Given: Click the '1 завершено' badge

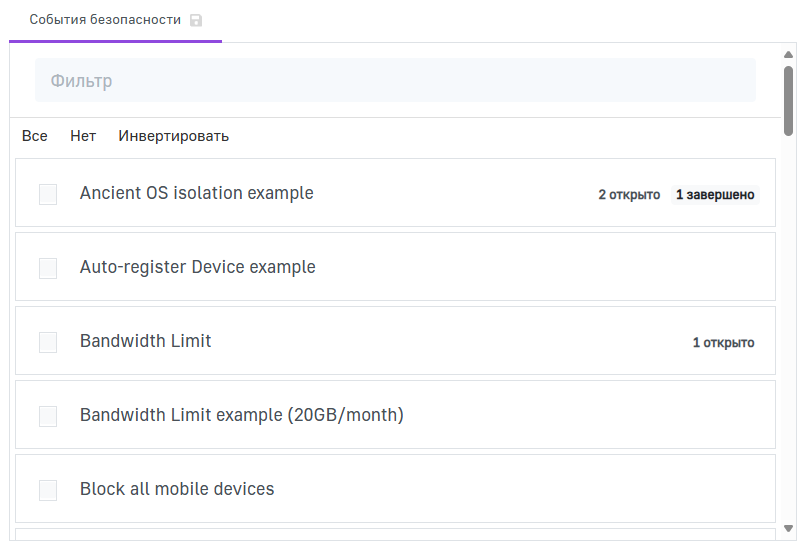Looking at the screenshot, I should click(x=715, y=195).
